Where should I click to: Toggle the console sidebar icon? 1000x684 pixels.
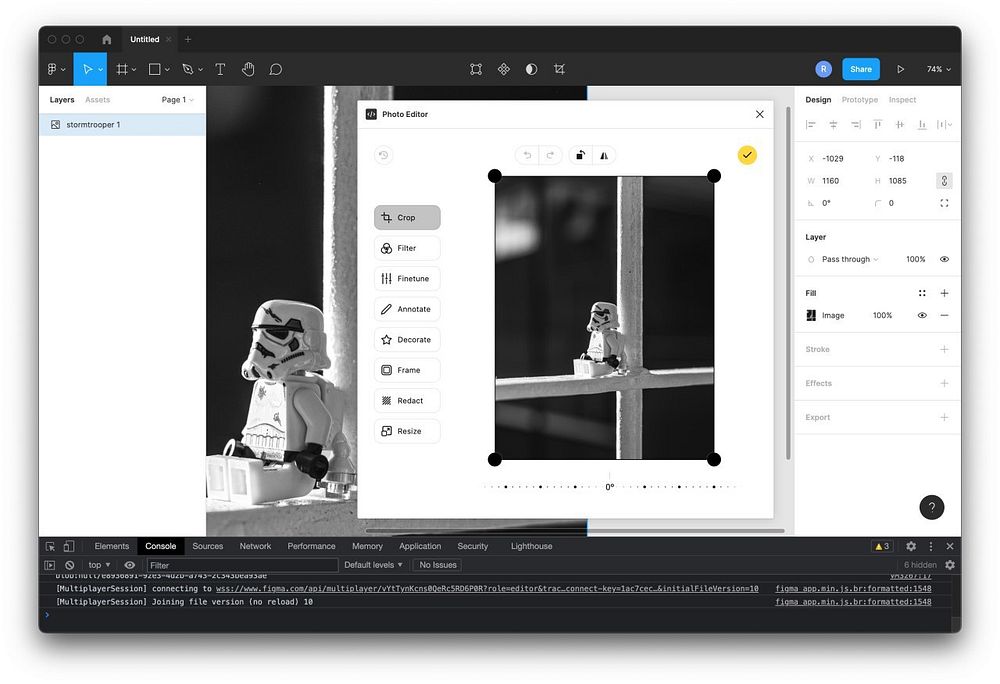50,565
